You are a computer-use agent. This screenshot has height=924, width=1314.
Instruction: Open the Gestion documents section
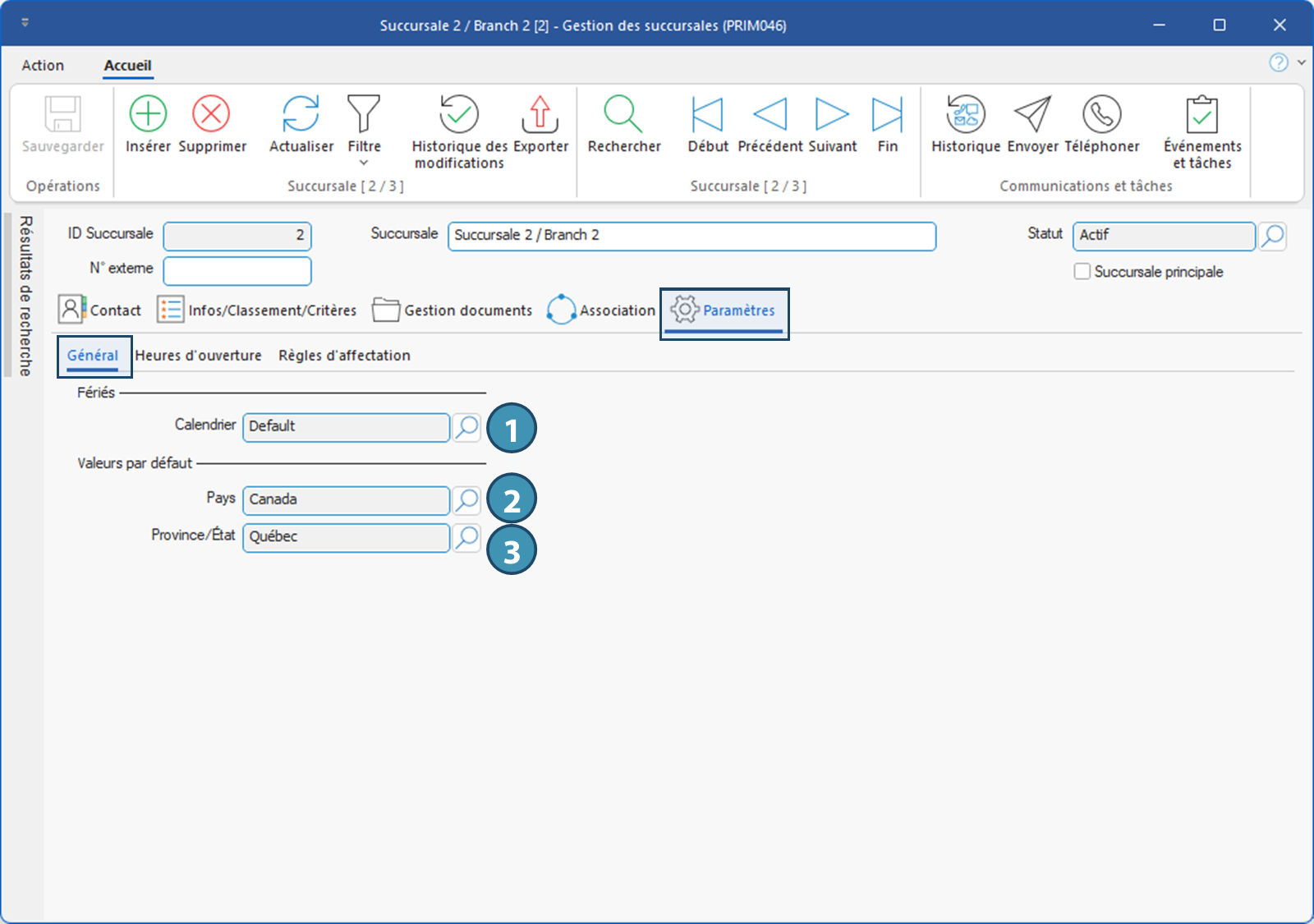tap(453, 310)
